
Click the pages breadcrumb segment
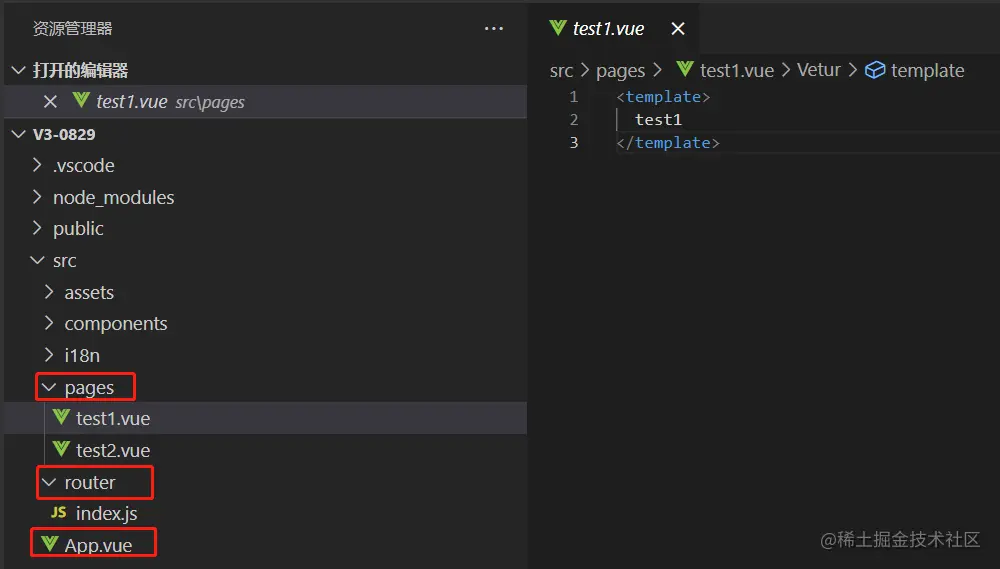click(620, 70)
